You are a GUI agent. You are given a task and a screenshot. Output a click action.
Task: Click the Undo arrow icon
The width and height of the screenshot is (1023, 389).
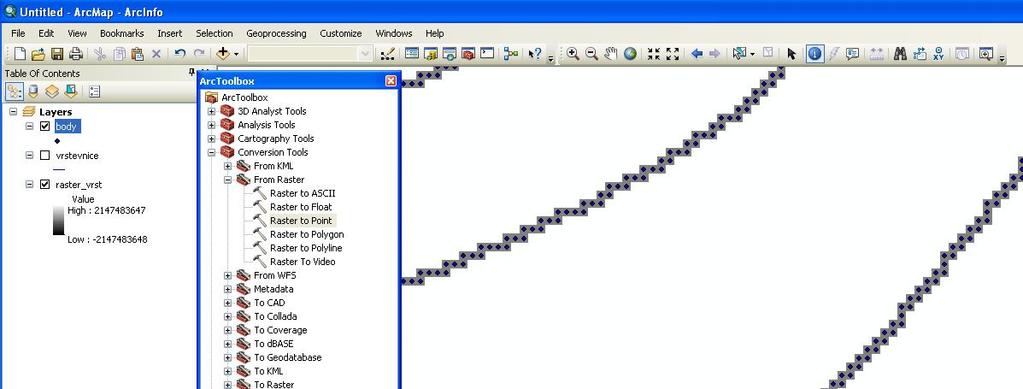pos(180,54)
